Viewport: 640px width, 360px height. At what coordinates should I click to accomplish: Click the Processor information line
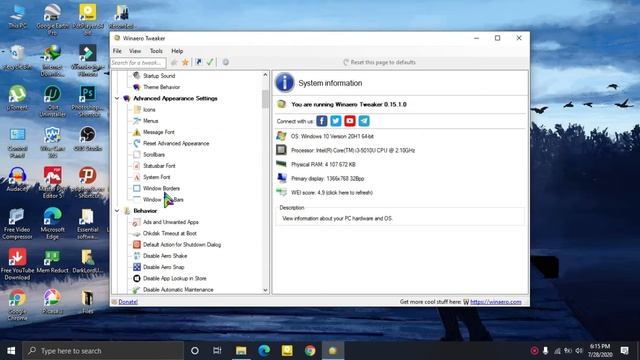point(353,151)
